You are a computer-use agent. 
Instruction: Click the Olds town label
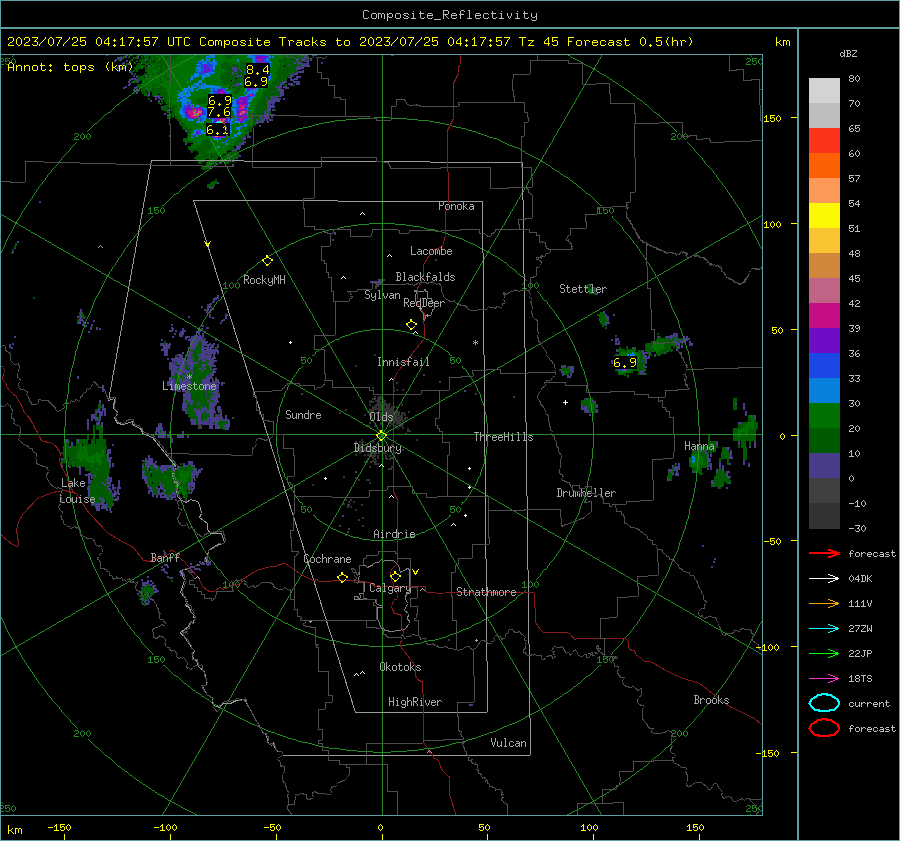click(381, 417)
